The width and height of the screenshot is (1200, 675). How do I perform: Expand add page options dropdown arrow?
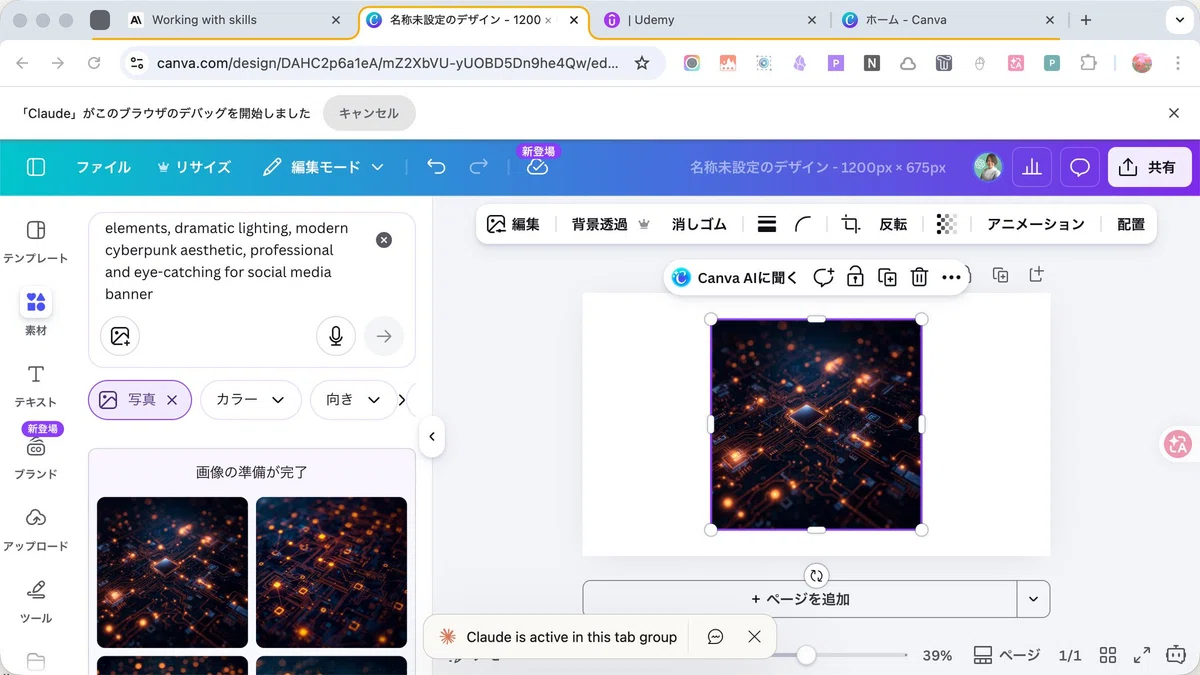click(1033, 599)
